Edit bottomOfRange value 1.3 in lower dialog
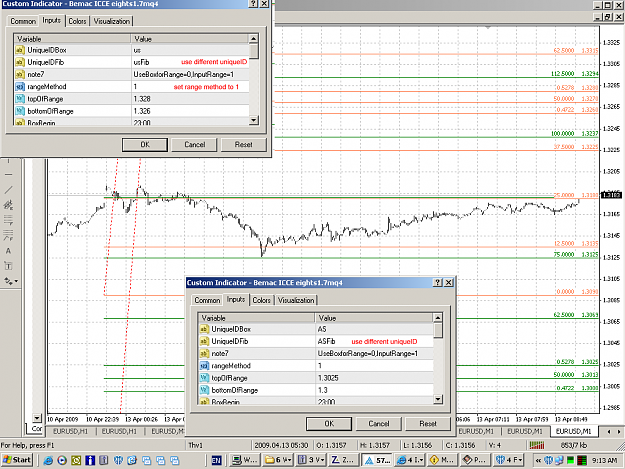Screen dimensions: 625x469 pyautogui.click(x=374, y=390)
